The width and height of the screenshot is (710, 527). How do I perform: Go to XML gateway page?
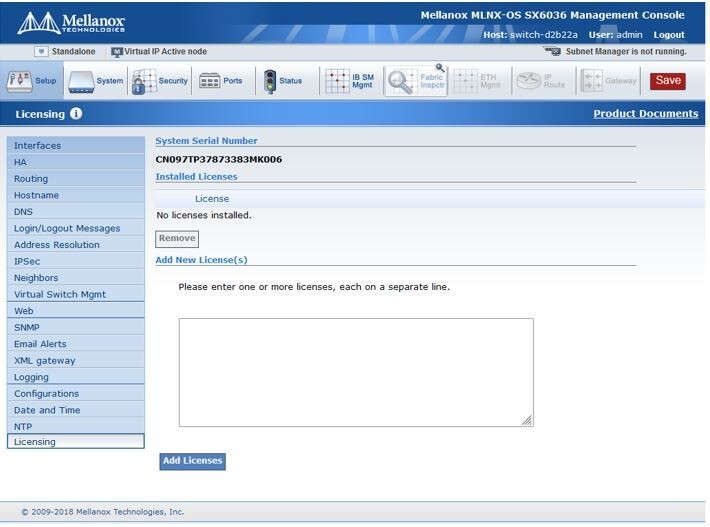pos(76,360)
